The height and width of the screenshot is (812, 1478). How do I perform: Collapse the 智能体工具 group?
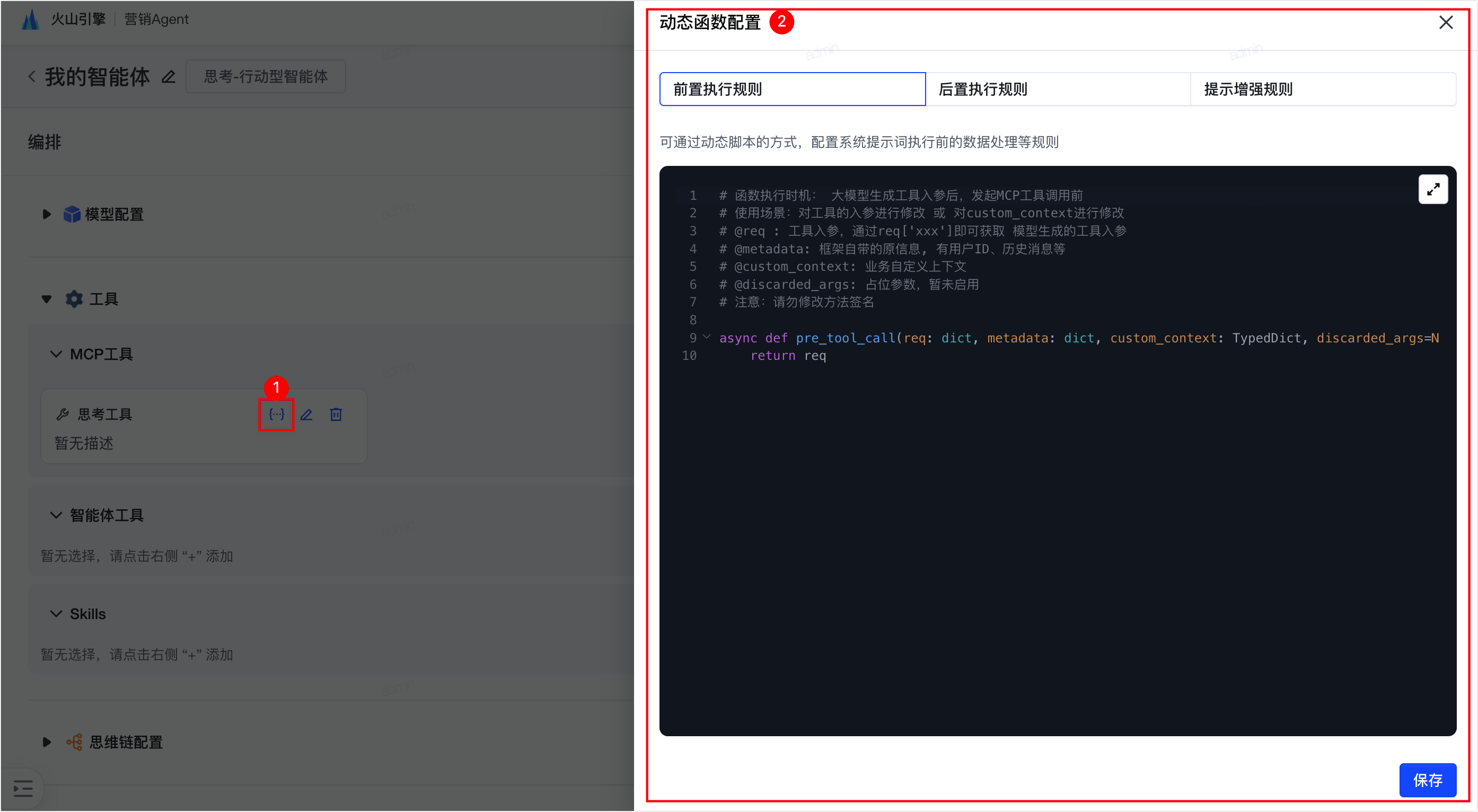pos(56,515)
